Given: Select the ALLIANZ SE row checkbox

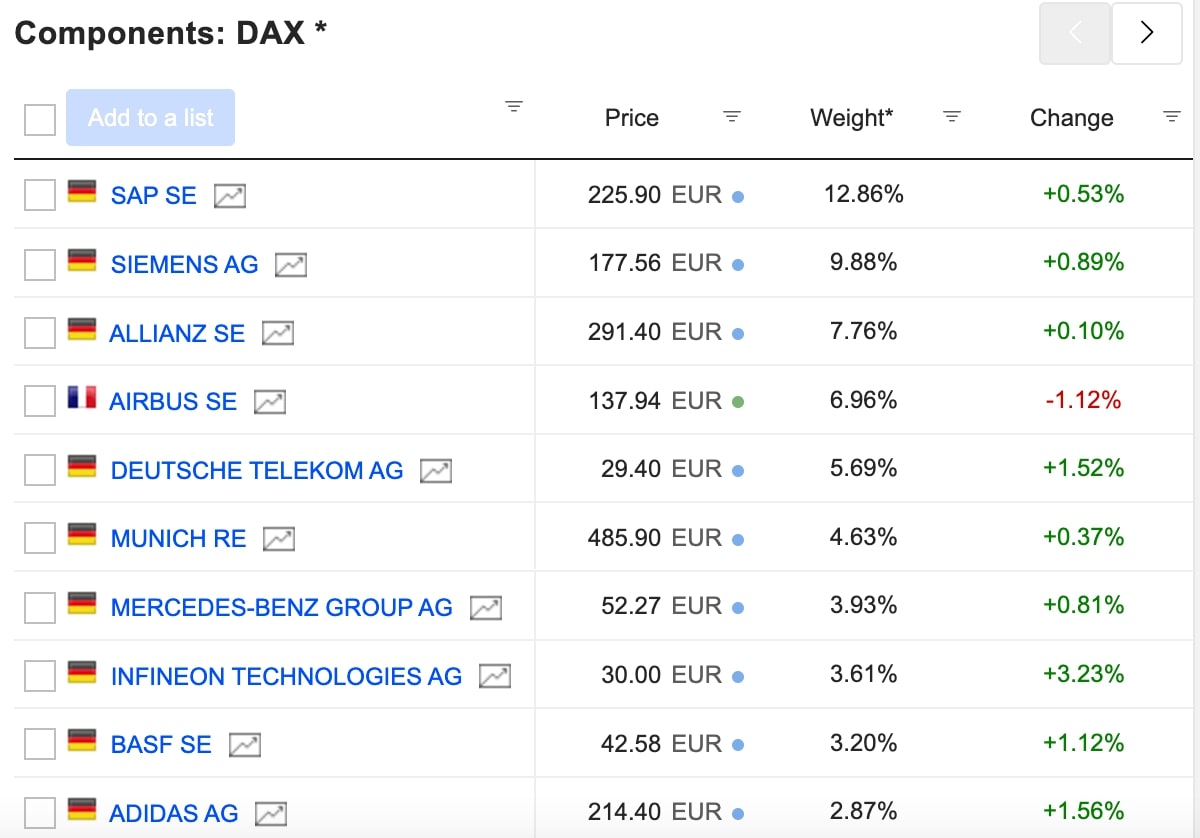Looking at the screenshot, I should click(x=40, y=333).
